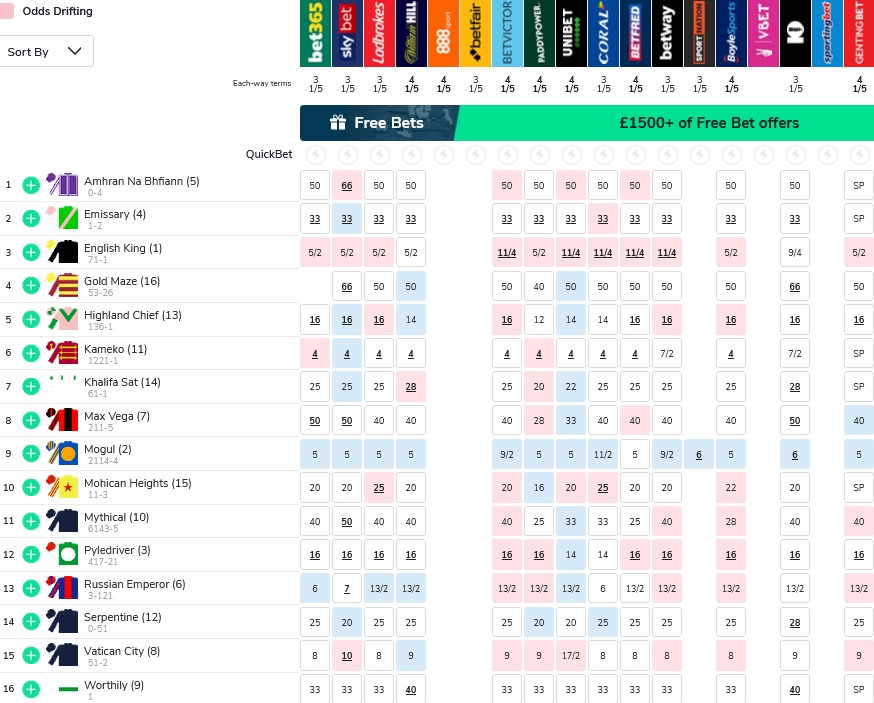874x703 pixels.
Task: Click the Free Bets button
Action: (379, 123)
